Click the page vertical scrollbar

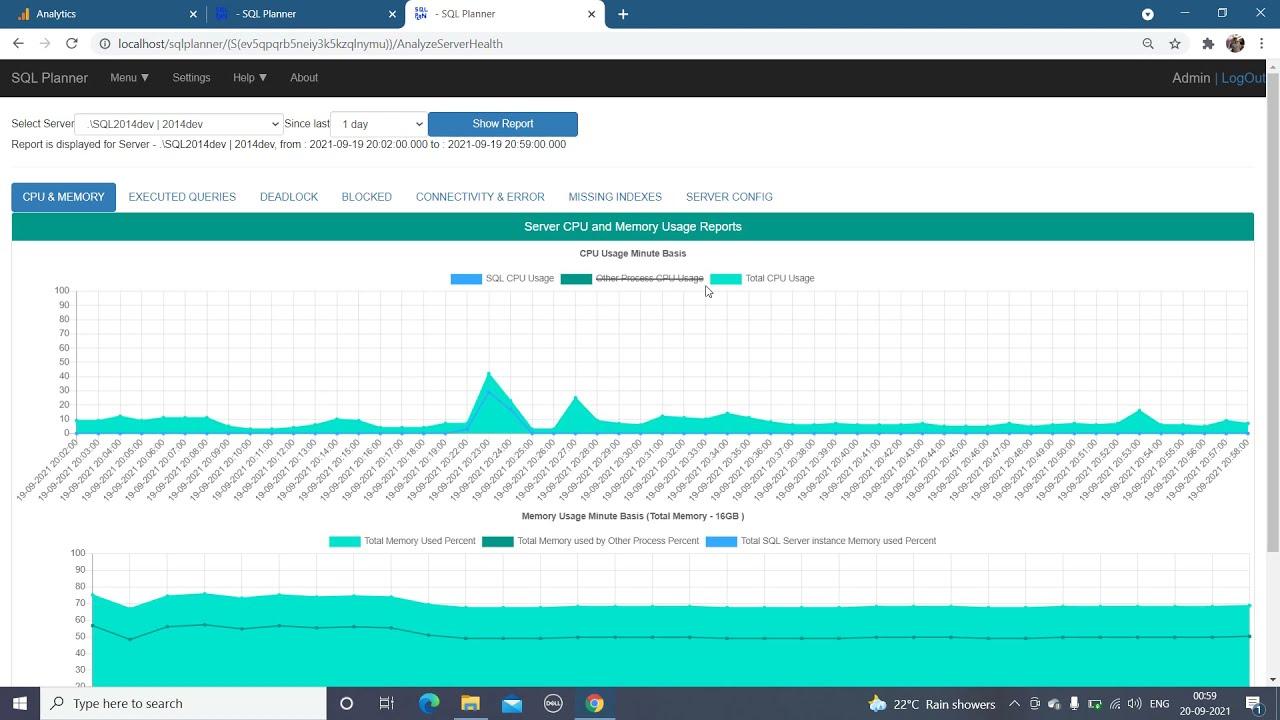point(1272,310)
